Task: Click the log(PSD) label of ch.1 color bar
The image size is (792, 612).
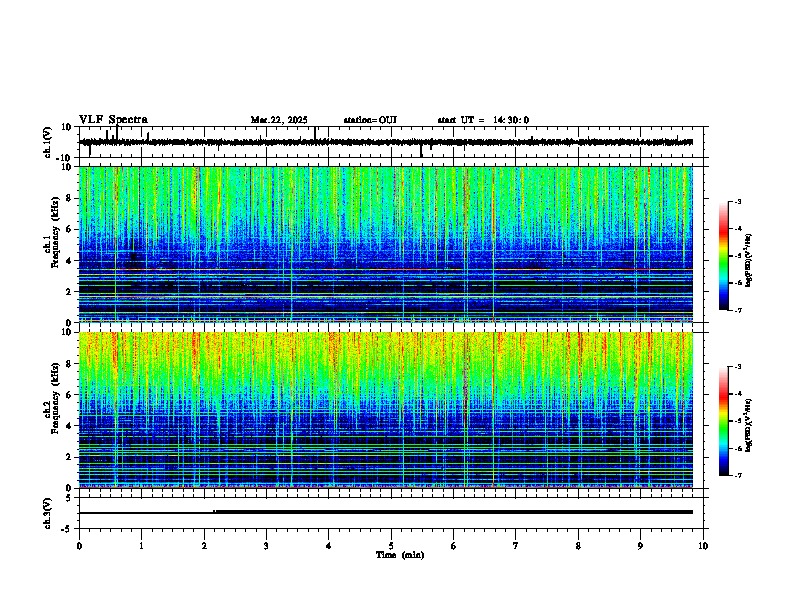Action: [x=748, y=260]
